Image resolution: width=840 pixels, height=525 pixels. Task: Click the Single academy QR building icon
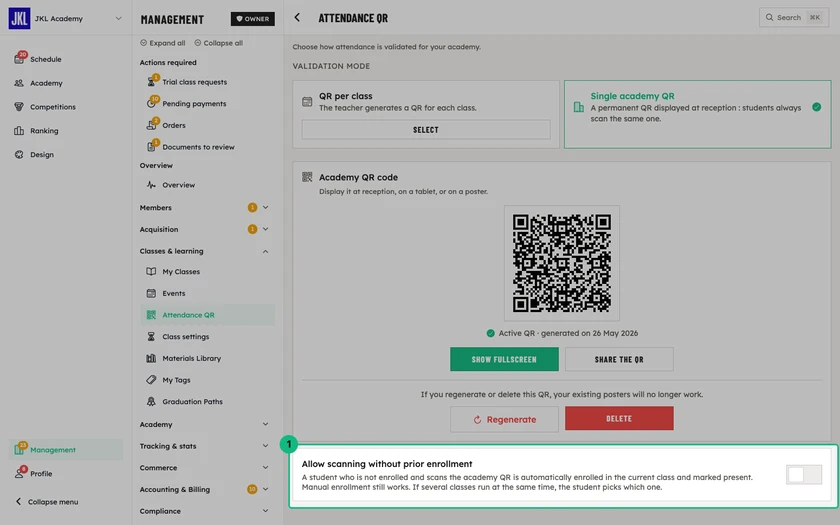(x=579, y=107)
